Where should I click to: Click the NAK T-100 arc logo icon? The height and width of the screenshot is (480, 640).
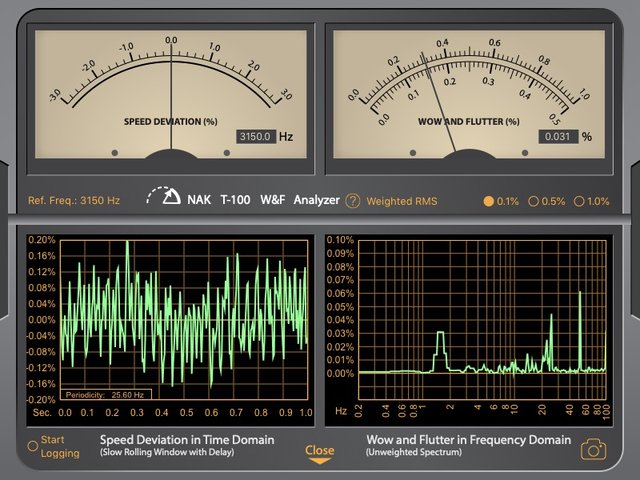[x=164, y=196]
